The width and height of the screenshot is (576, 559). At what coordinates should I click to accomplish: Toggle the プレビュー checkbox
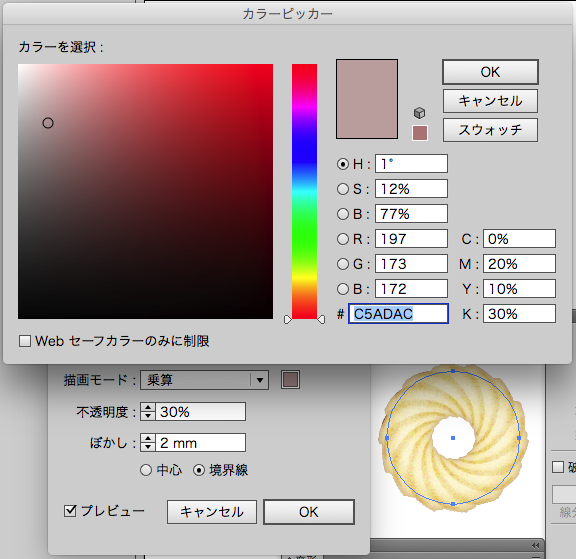tap(70, 511)
